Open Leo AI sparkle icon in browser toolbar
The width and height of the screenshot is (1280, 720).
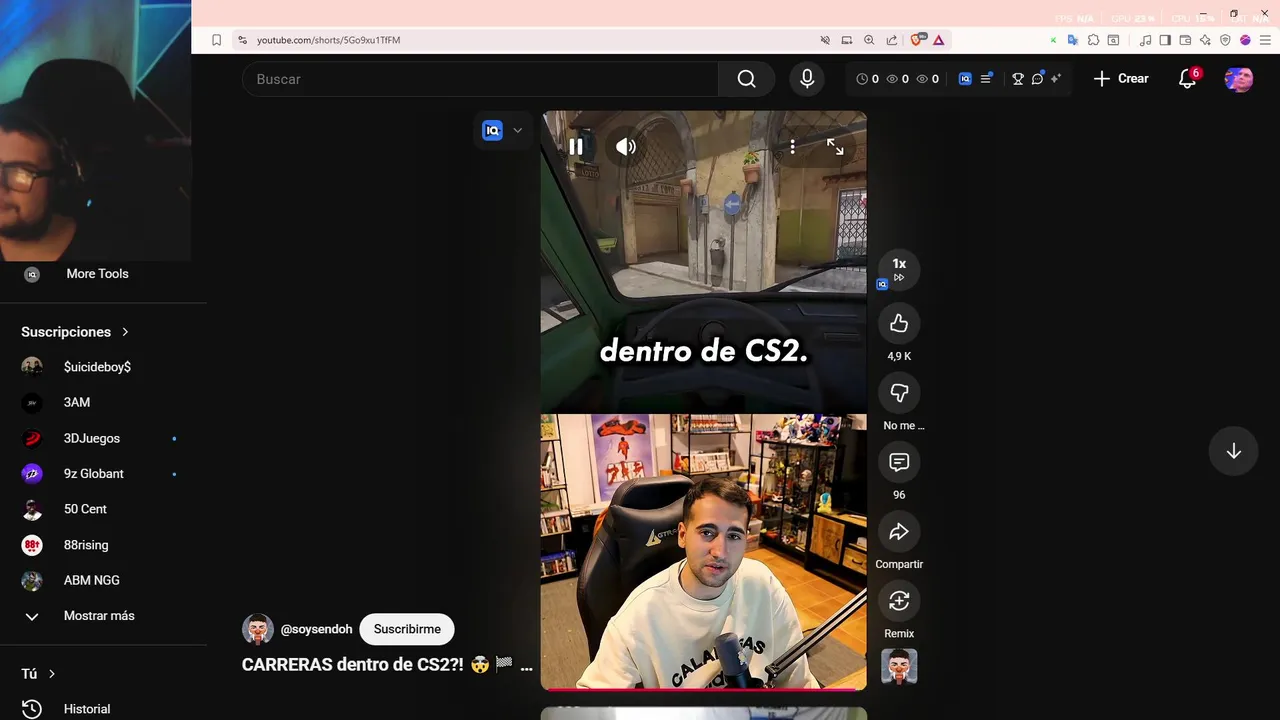coord(1205,40)
